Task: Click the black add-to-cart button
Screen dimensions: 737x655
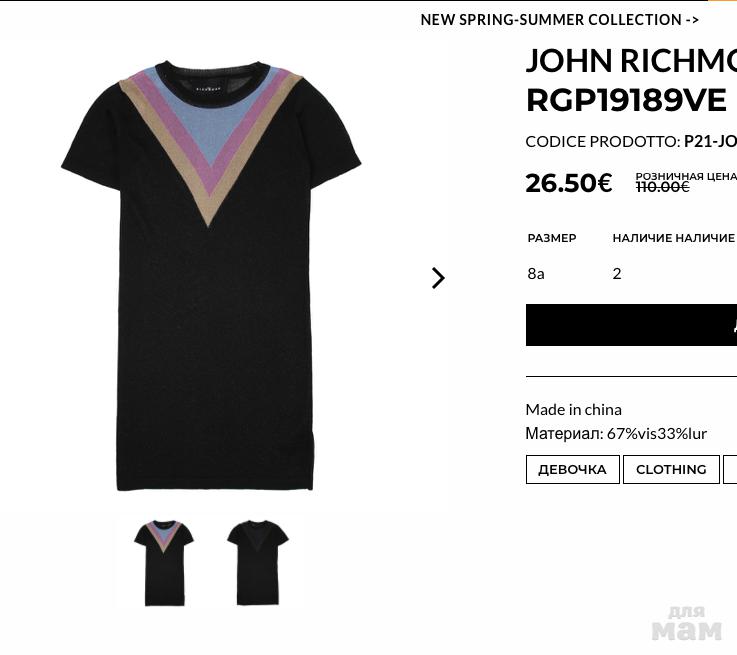Action: [631, 325]
